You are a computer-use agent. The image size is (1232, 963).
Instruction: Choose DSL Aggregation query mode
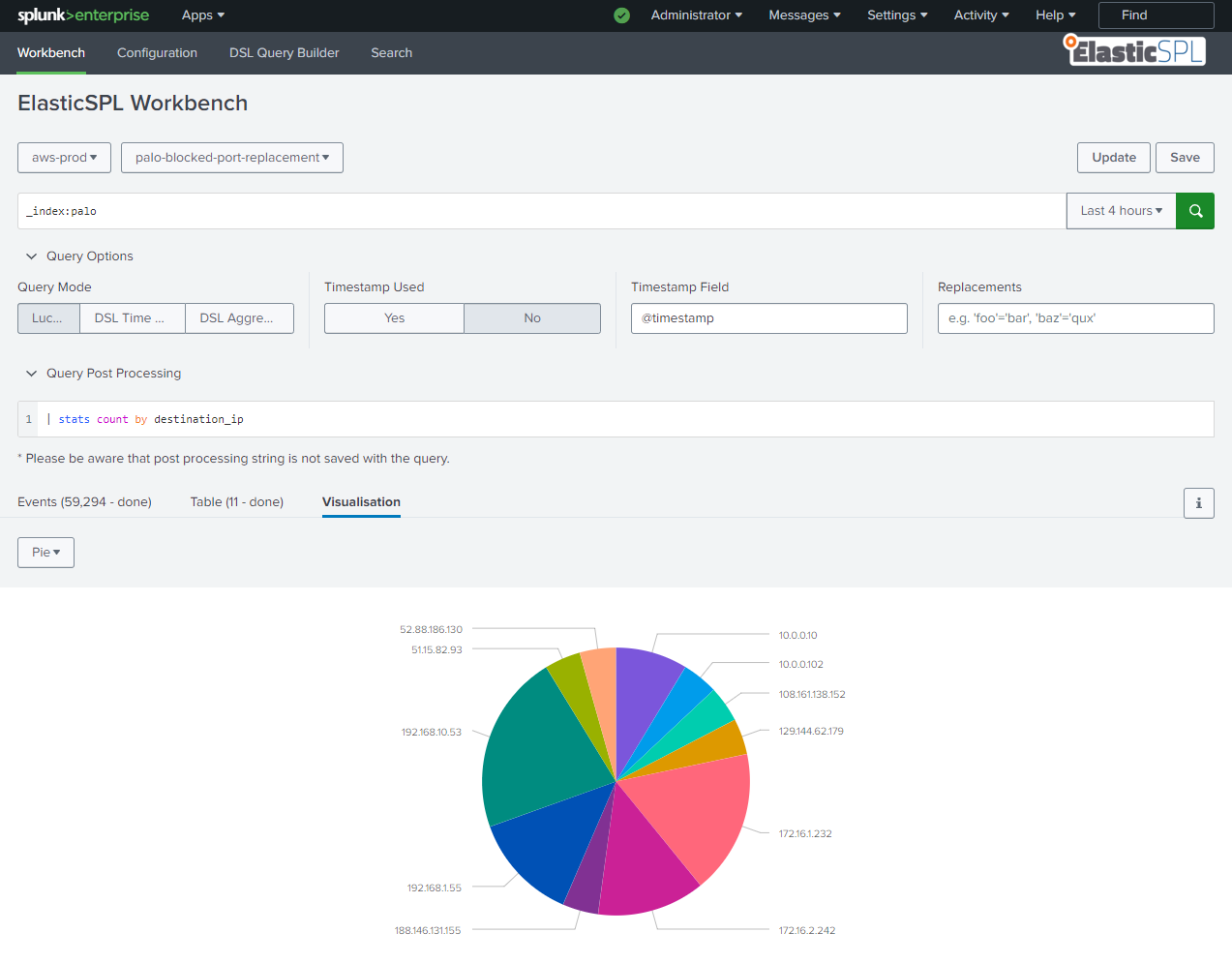pyautogui.click(x=238, y=318)
